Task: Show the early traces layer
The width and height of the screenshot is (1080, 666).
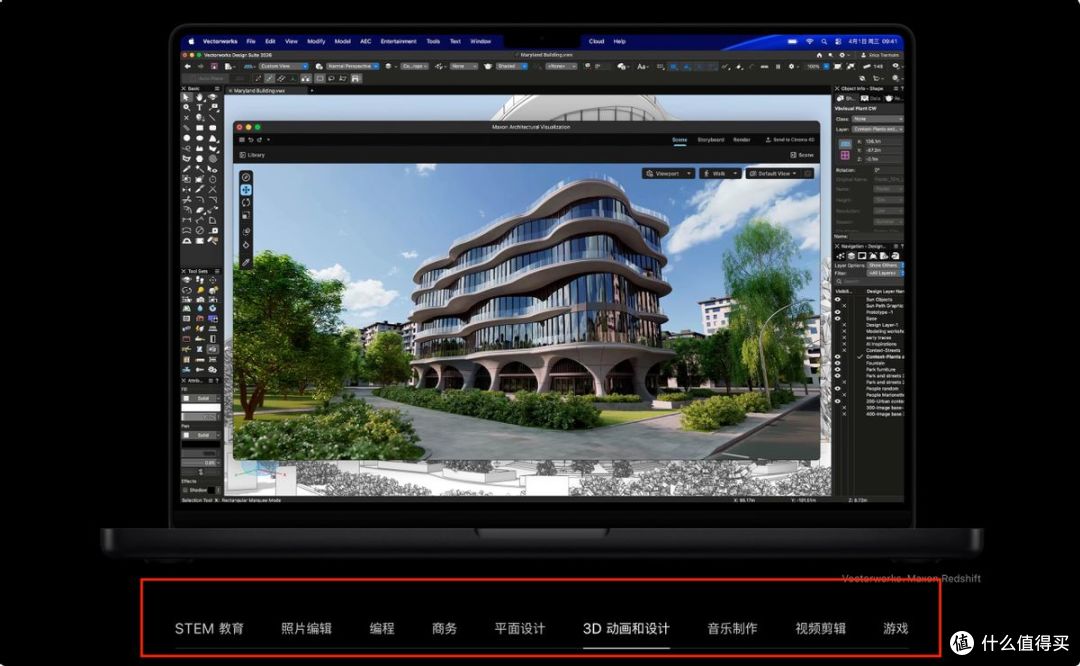Action: pos(844,337)
